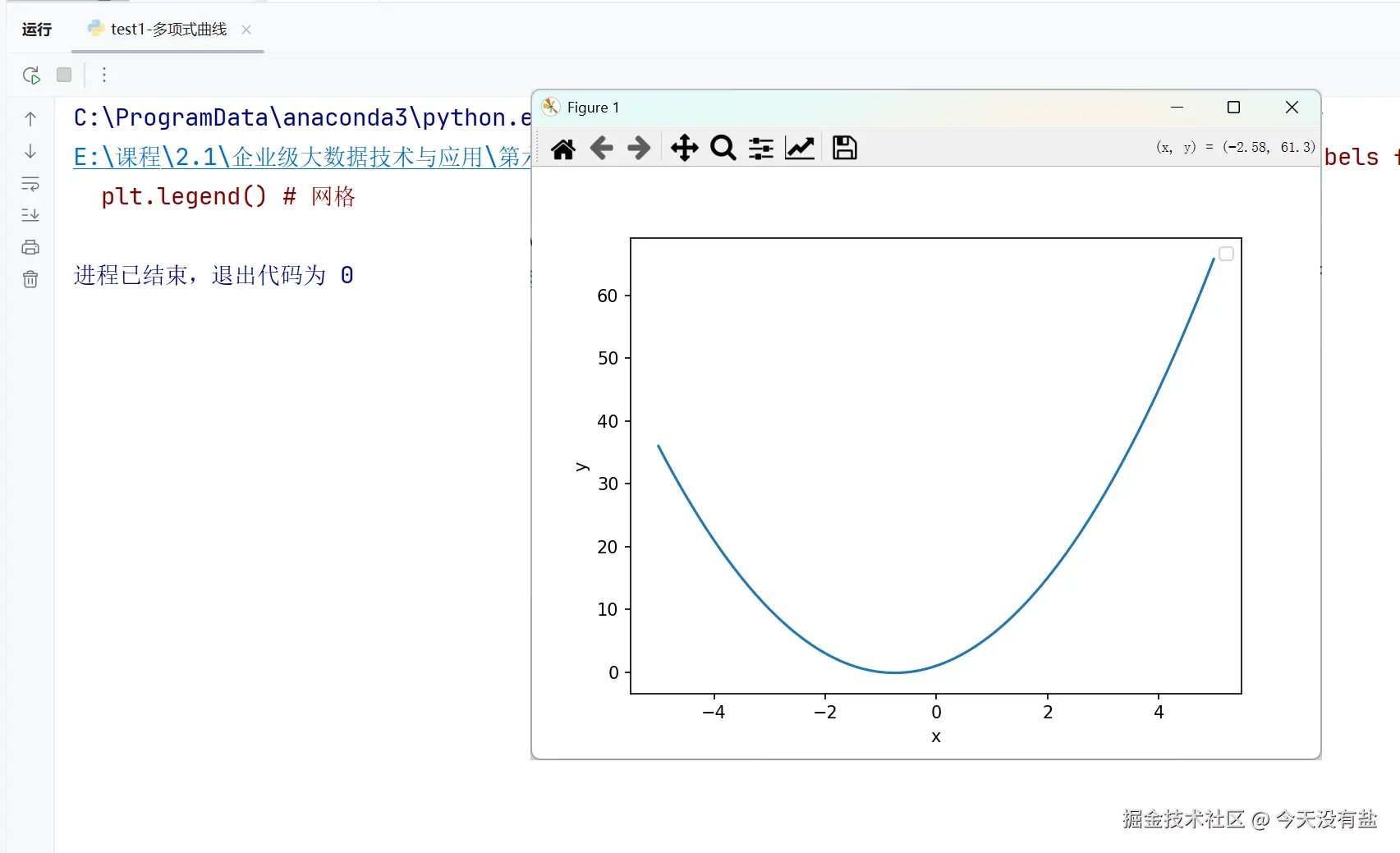Select the Pan axes tool in Figure 1

(684, 148)
